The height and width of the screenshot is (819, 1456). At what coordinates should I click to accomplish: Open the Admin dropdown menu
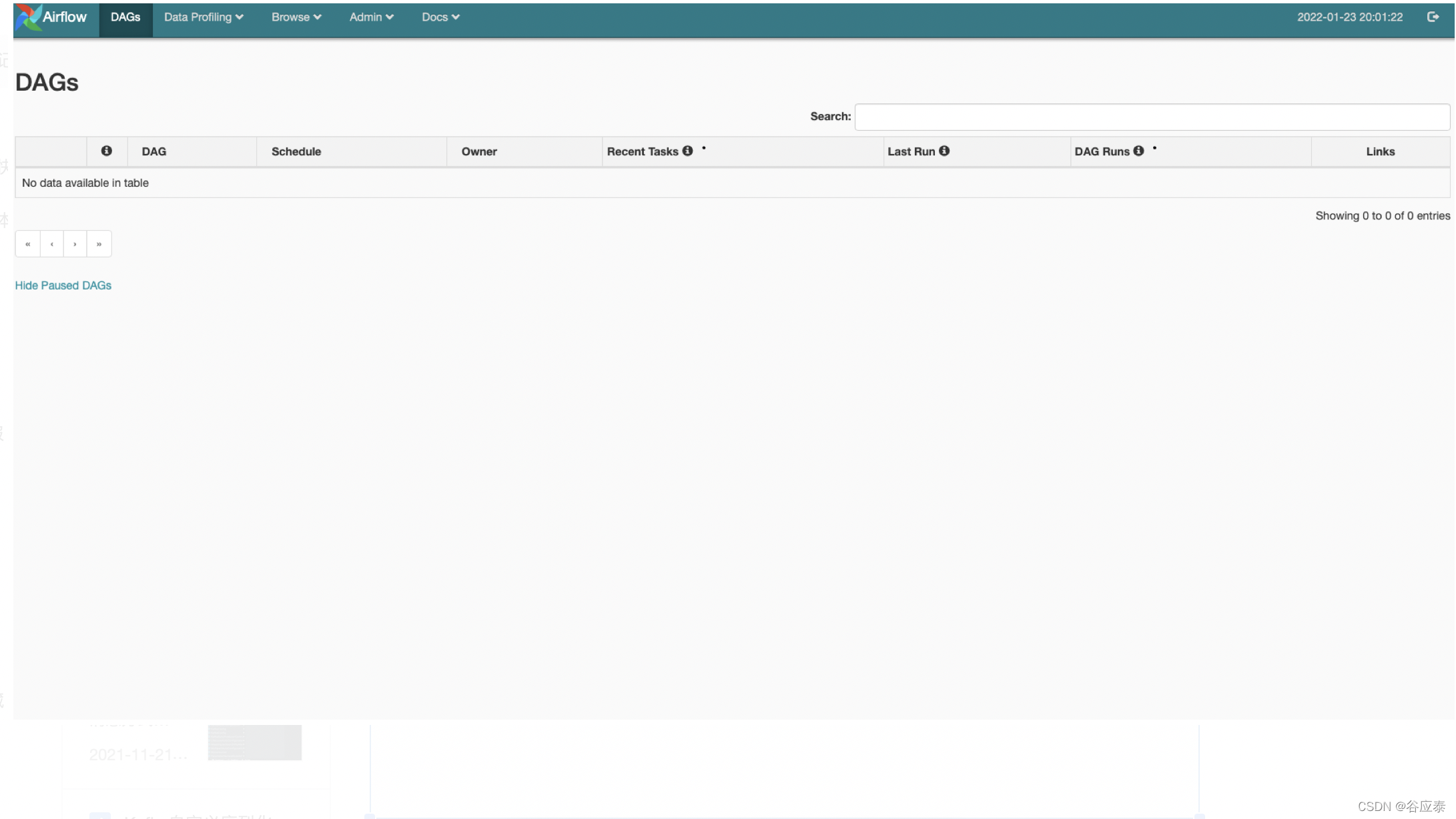pos(371,17)
